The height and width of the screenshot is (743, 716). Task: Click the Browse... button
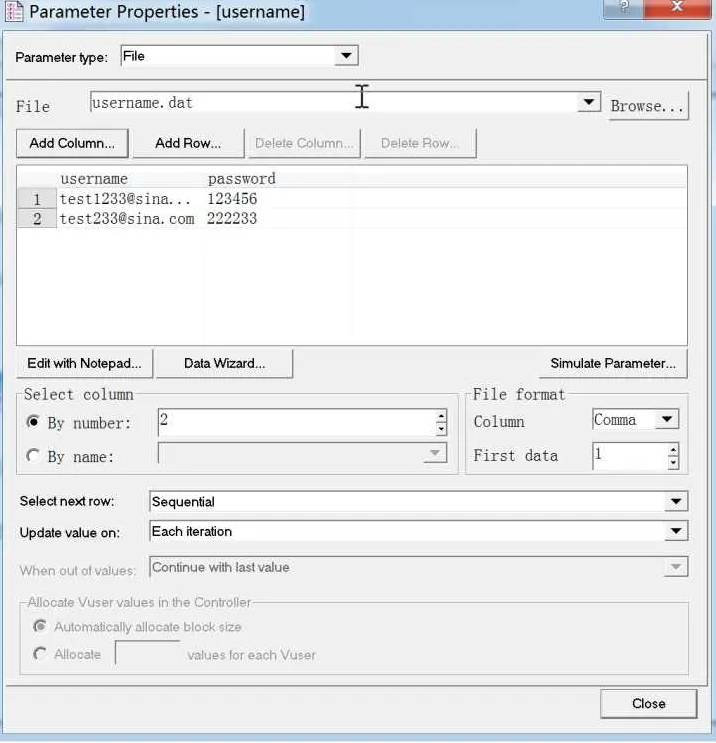[648, 106]
